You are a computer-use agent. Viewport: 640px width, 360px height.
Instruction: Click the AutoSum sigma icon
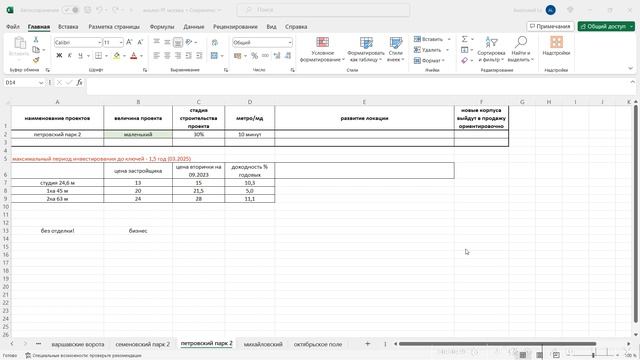click(x=464, y=39)
